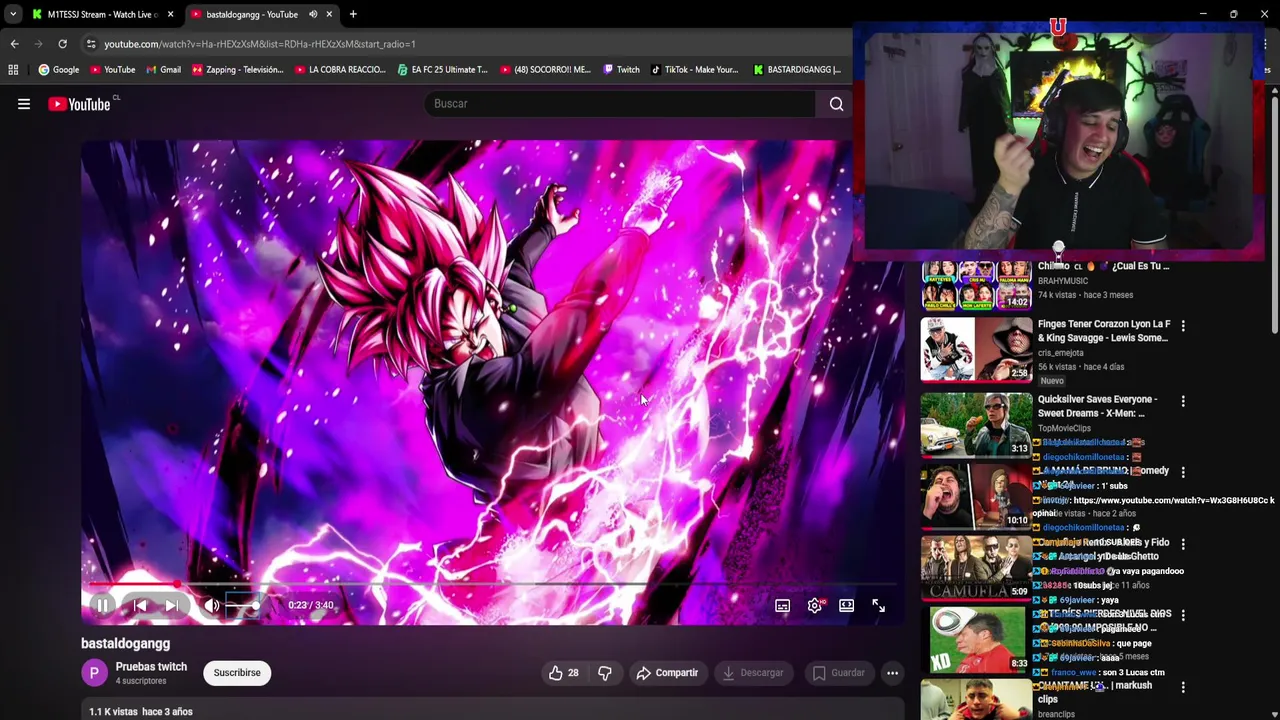Image resolution: width=1280 pixels, height=720 pixels.
Task: Open the player settings gear
Action: click(x=815, y=605)
